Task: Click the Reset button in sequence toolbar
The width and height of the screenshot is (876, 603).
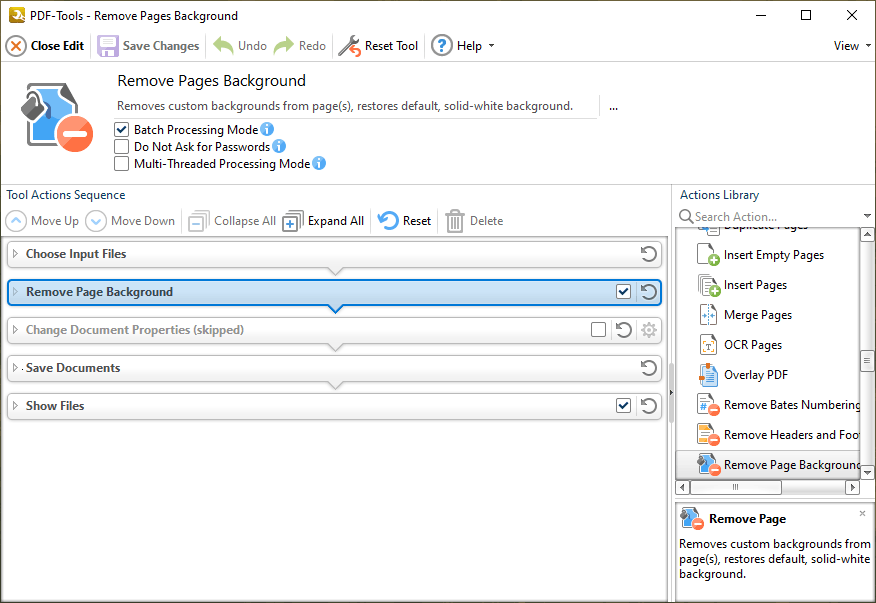Action: click(405, 221)
